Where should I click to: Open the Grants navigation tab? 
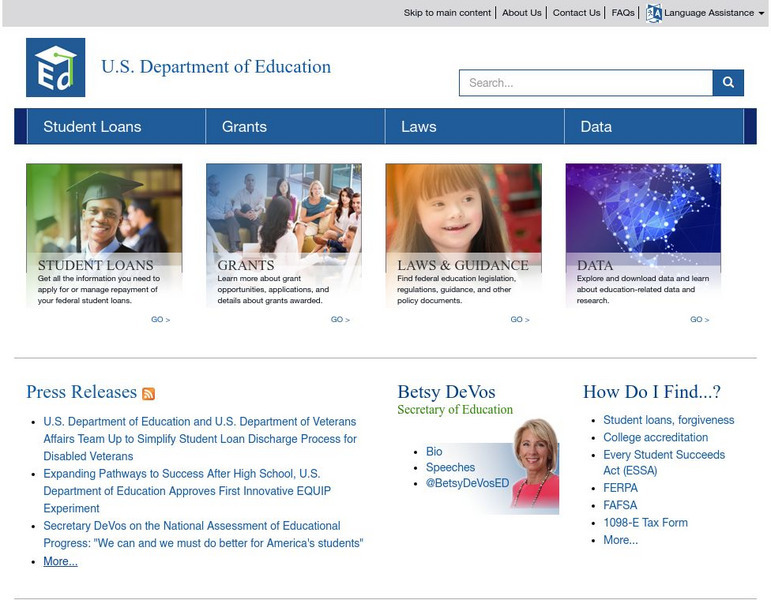[x=295, y=126]
